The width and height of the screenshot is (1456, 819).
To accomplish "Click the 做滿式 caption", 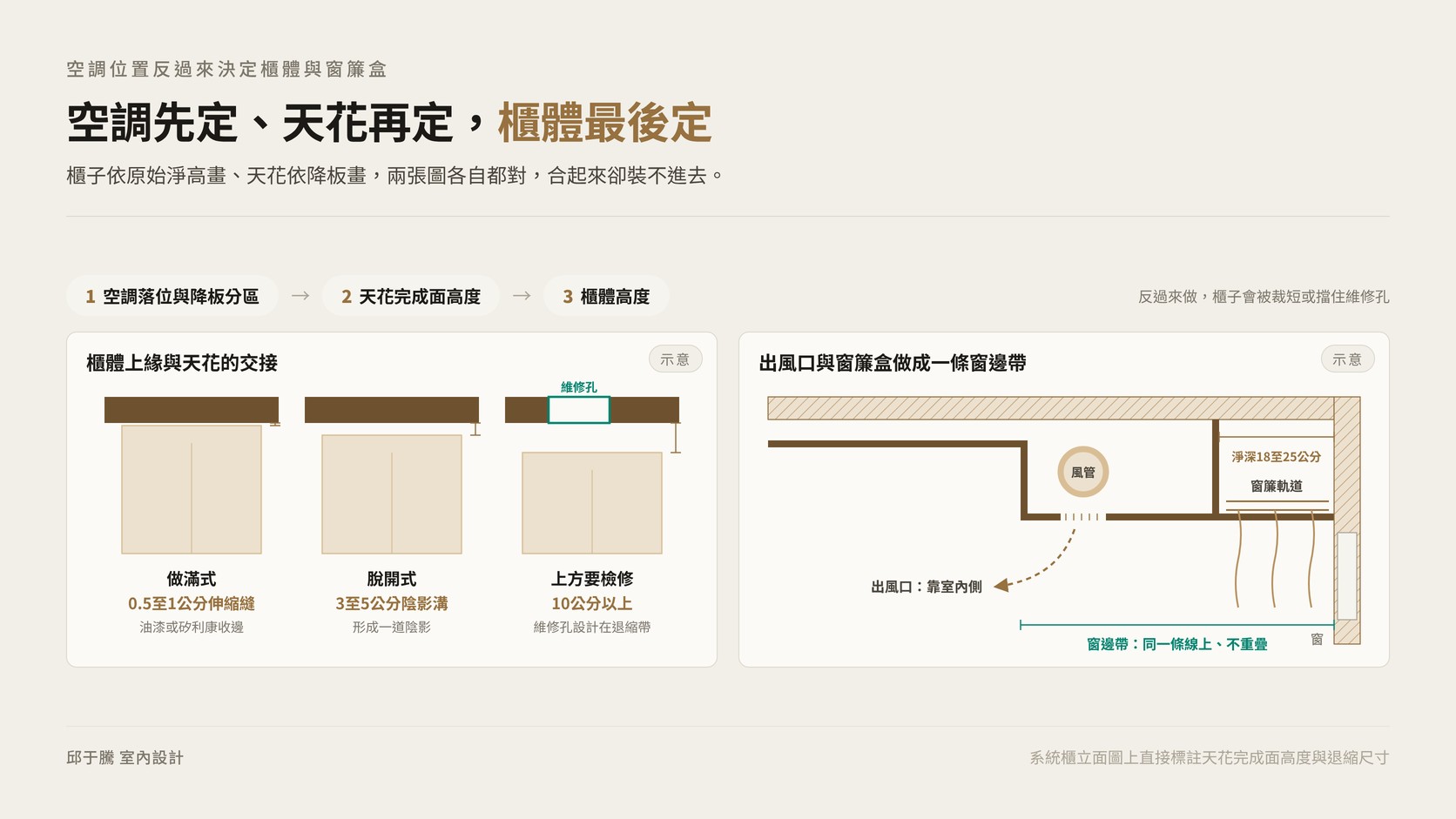I will click(x=192, y=579).
